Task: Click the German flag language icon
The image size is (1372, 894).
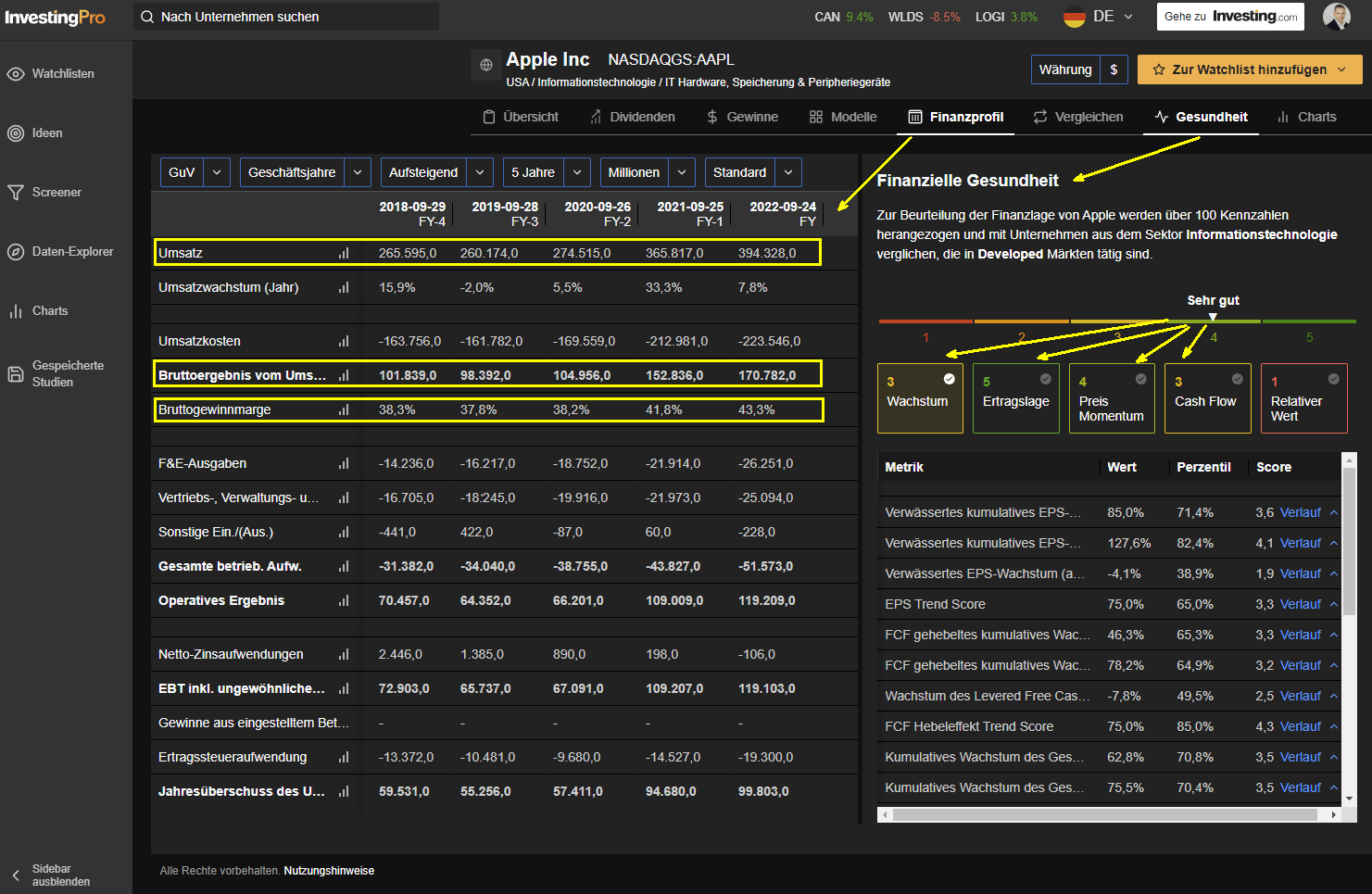Action: click(1075, 17)
